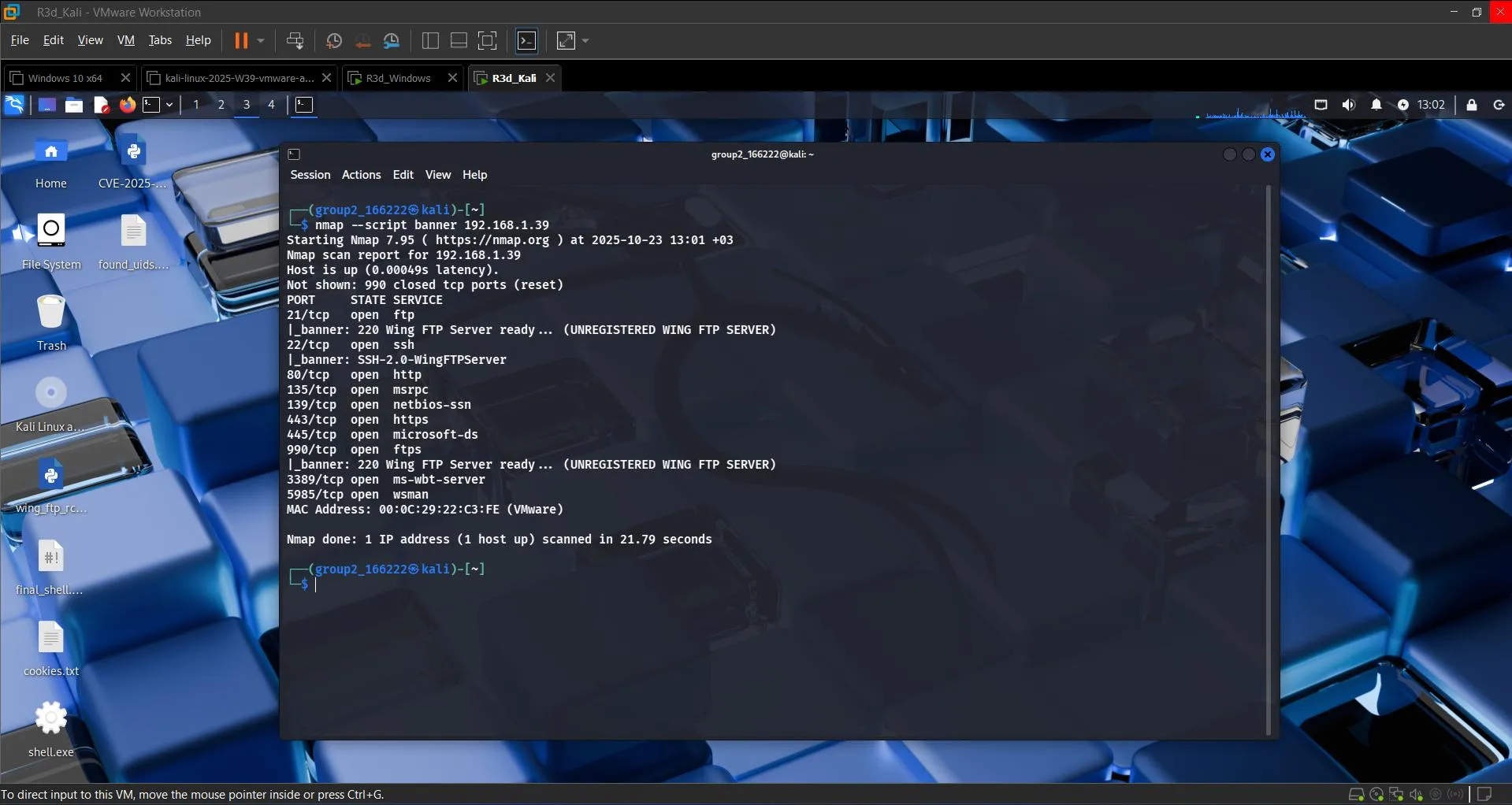Expand the stretch guest dropdown arrow
Screen dimensions: 1512x805
[585, 40]
